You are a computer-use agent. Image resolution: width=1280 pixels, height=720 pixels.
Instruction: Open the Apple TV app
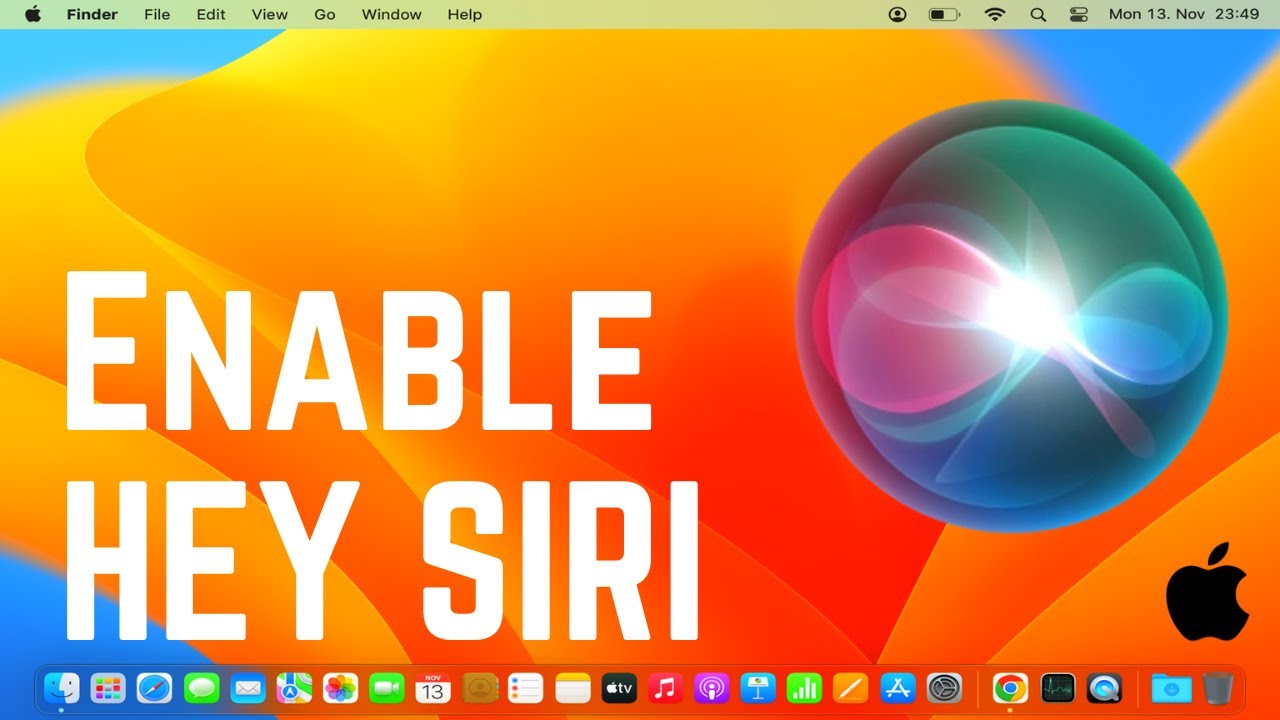point(619,688)
